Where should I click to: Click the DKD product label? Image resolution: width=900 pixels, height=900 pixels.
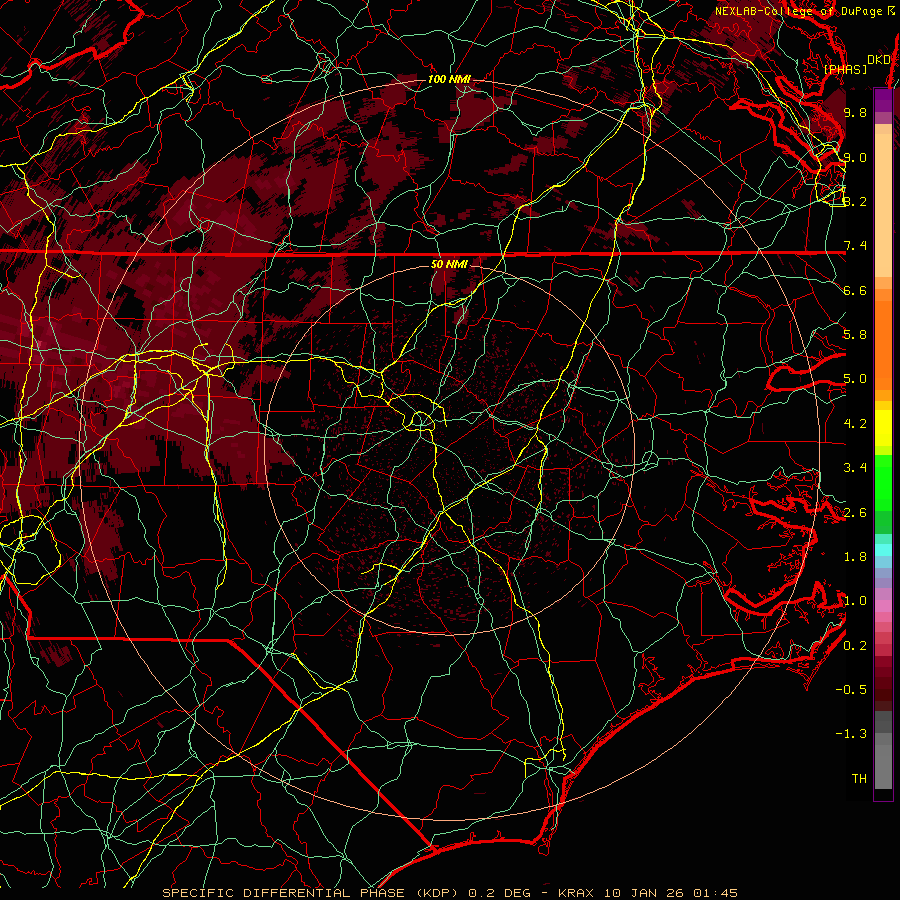879,60
